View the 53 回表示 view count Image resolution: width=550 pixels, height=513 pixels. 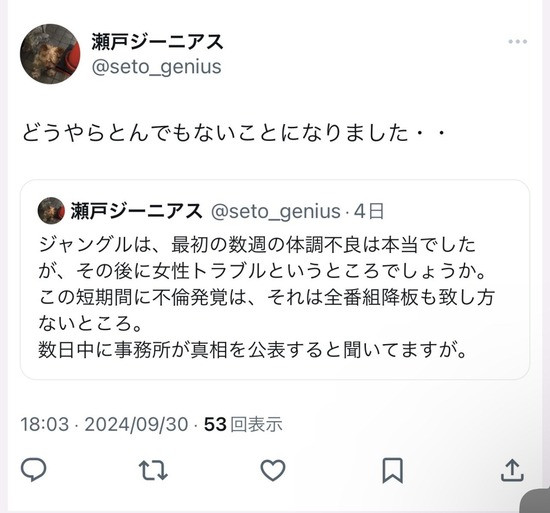point(243,424)
